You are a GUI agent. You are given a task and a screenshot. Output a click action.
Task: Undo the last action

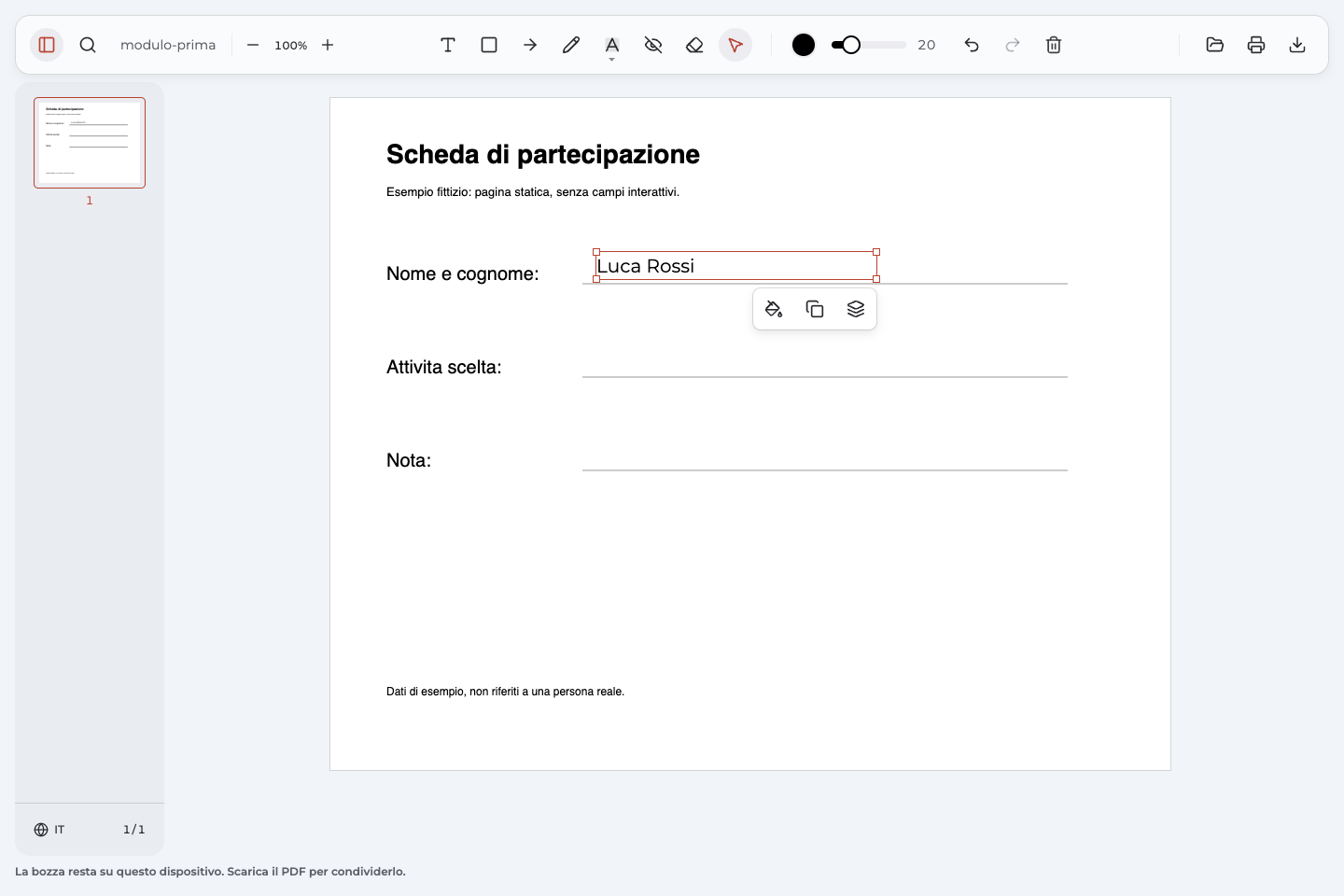[972, 45]
